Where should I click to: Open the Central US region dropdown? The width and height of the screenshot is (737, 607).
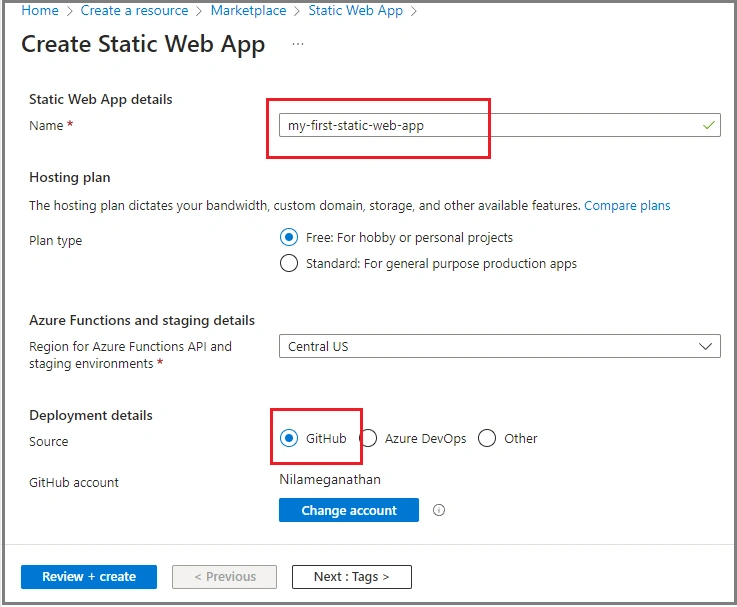(500, 346)
